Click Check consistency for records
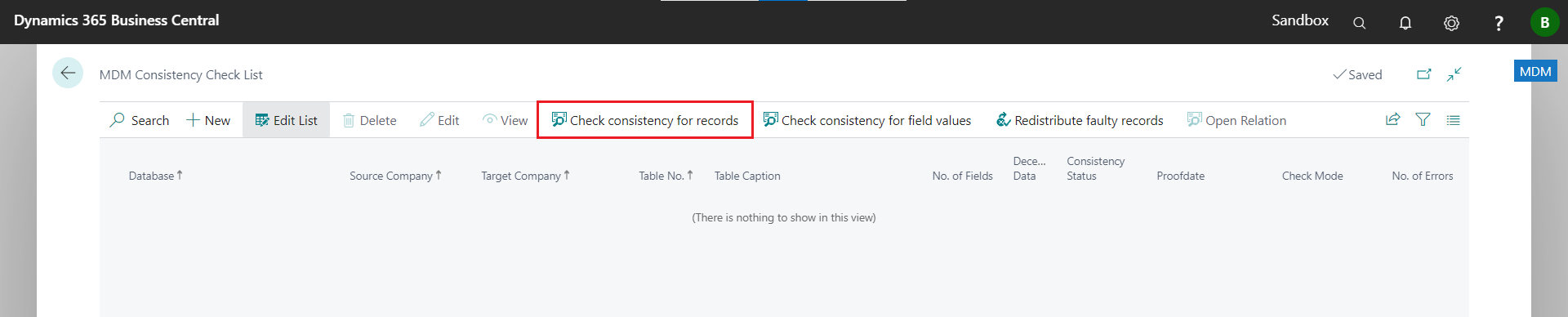 click(645, 120)
